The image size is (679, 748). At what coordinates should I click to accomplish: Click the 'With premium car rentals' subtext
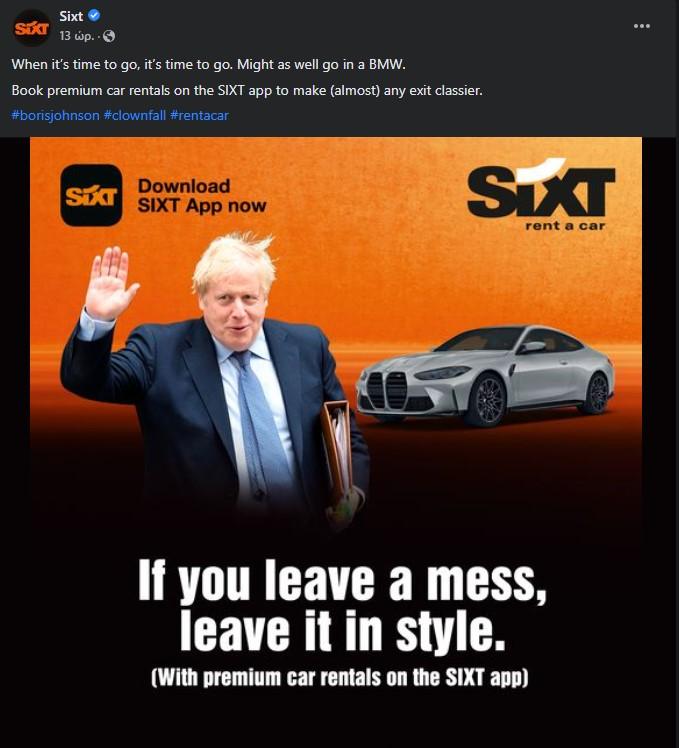(x=340, y=677)
